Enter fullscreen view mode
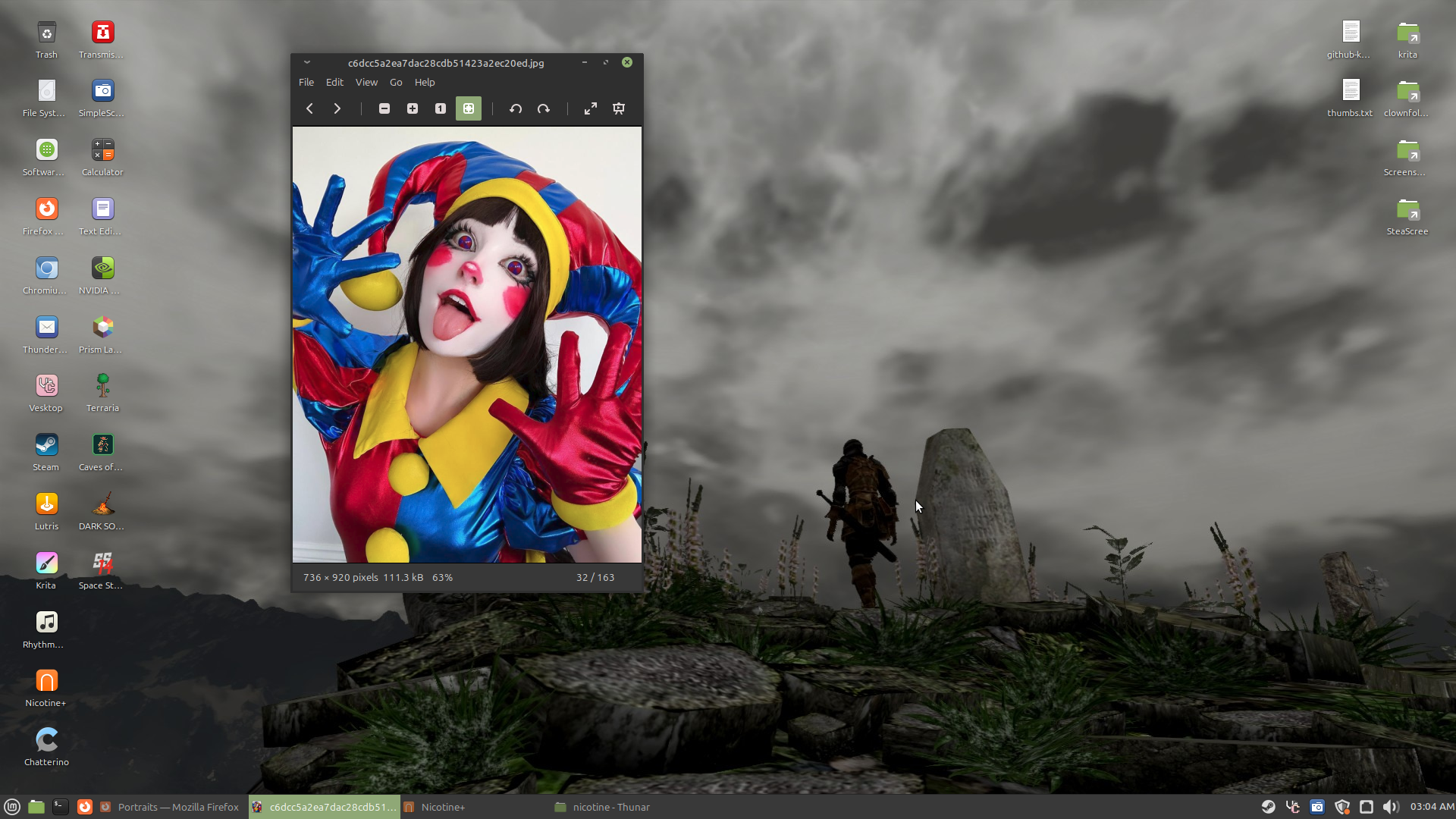Viewport: 1456px width, 819px height. 591,108
